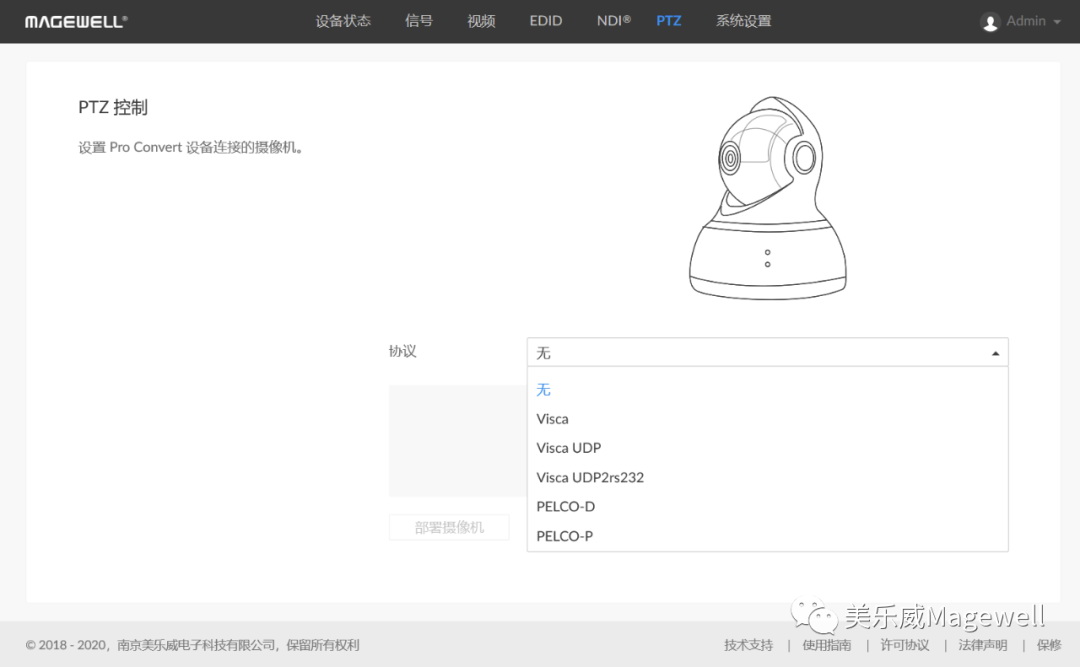1080x667 pixels.
Task: Open the Admin account dropdown arrow
Action: [x=1057, y=22]
